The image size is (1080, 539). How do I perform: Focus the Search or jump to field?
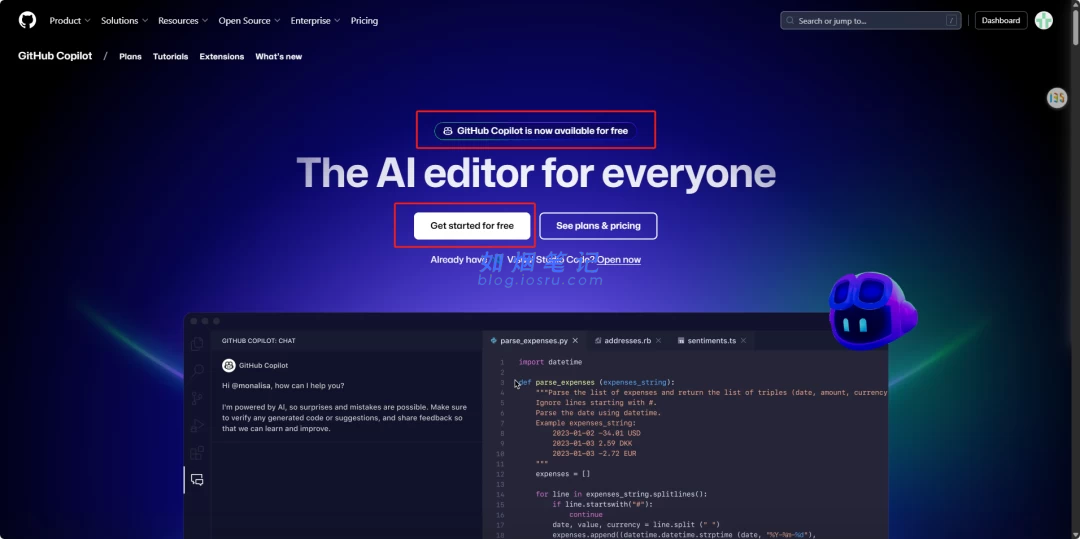tap(871, 21)
